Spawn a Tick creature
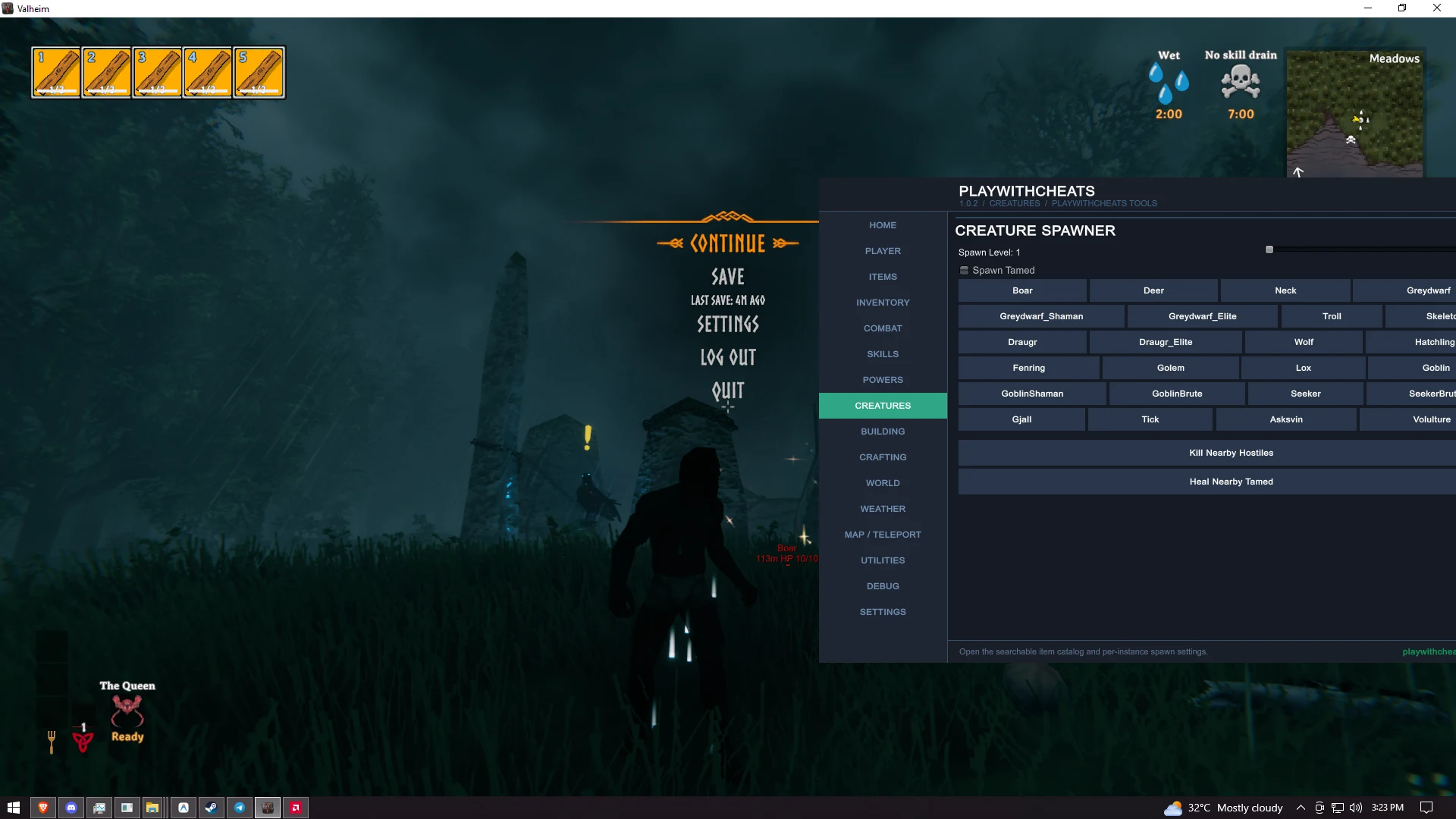 [x=1150, y=419]
